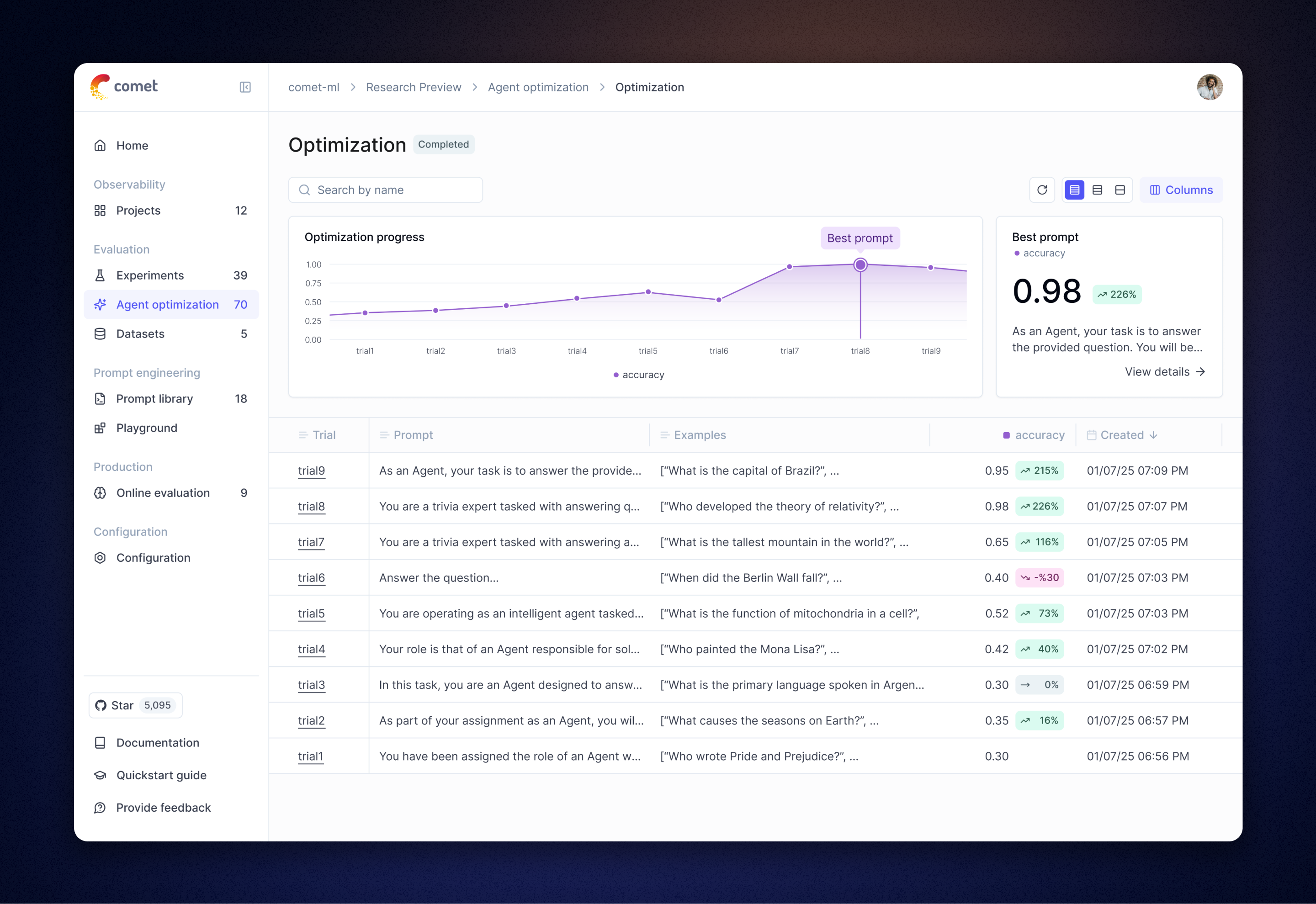1316x904 pixels.
Task: Click the trial8 point on chart
Action: click(860, 264)
